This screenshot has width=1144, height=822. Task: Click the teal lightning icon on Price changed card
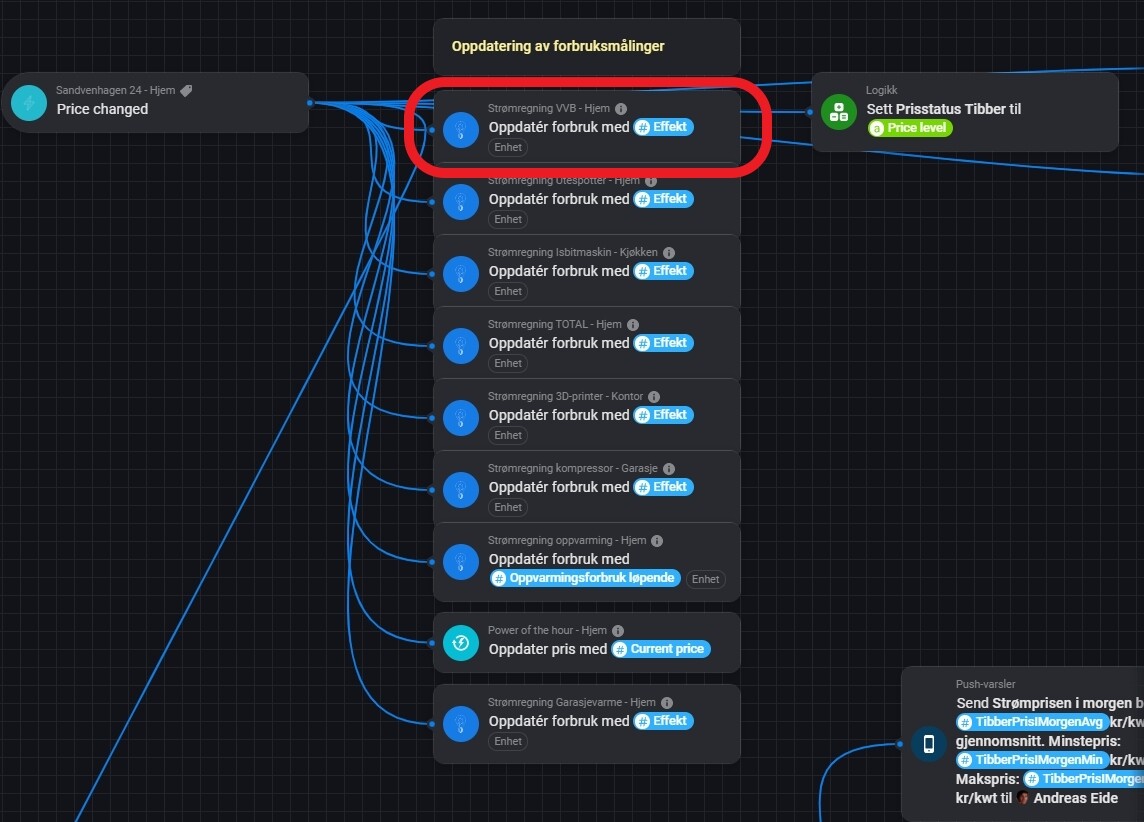[29, 103]
